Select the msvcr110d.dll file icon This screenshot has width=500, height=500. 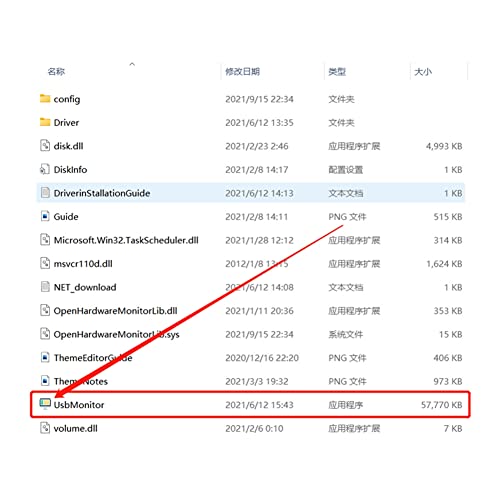tap(45, 263)
